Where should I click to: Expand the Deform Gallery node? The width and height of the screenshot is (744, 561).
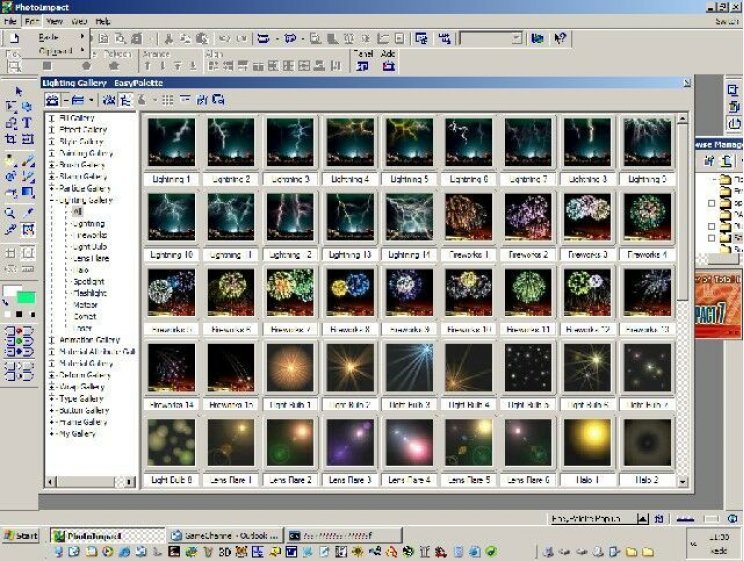tap(52, 375)
